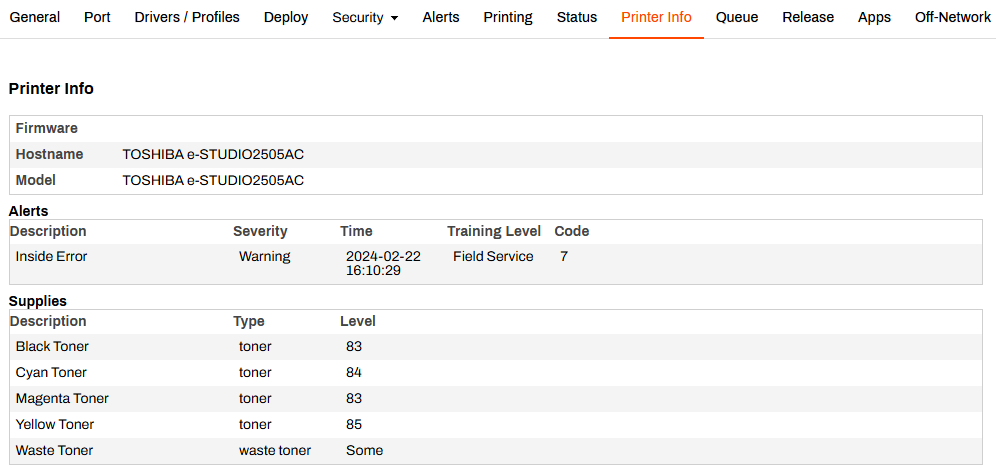996x470 pixels.
Task: Click the Level column header
Action: click(x=358, y=321)
